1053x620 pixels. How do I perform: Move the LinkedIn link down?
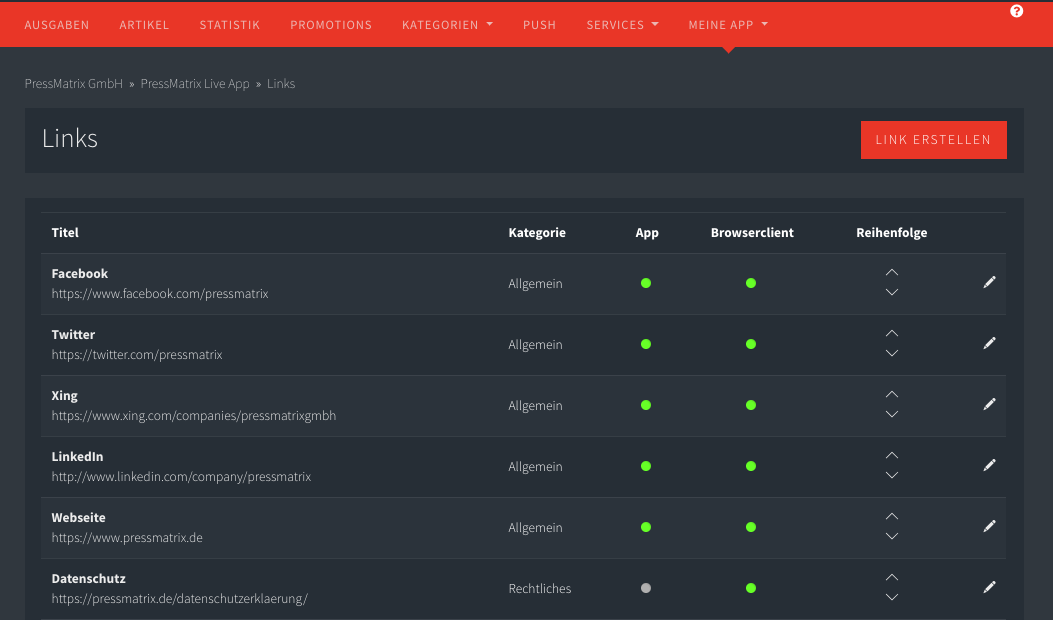click(x=891, y=476)
